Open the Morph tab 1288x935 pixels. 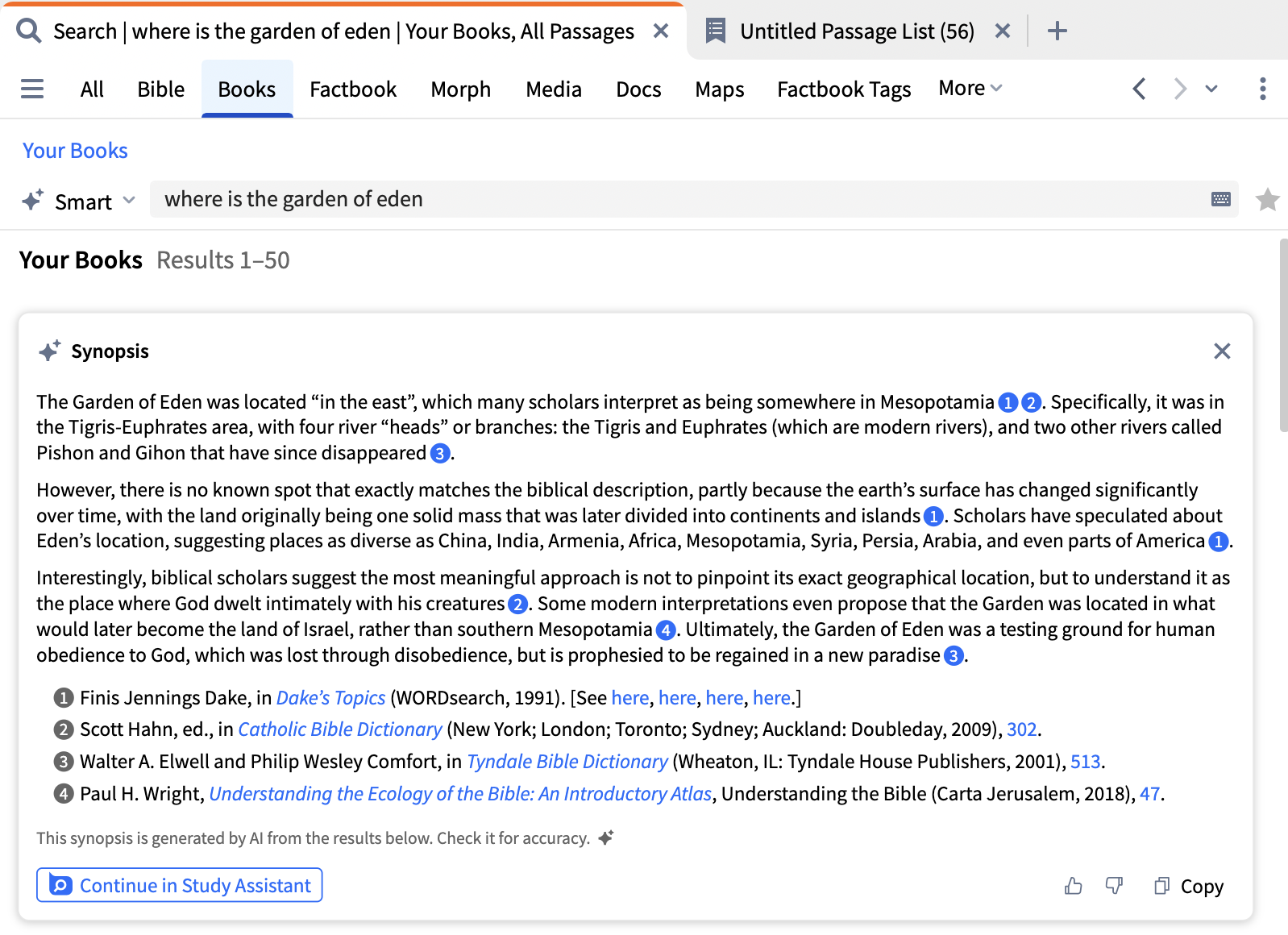(x=461, y=89)
